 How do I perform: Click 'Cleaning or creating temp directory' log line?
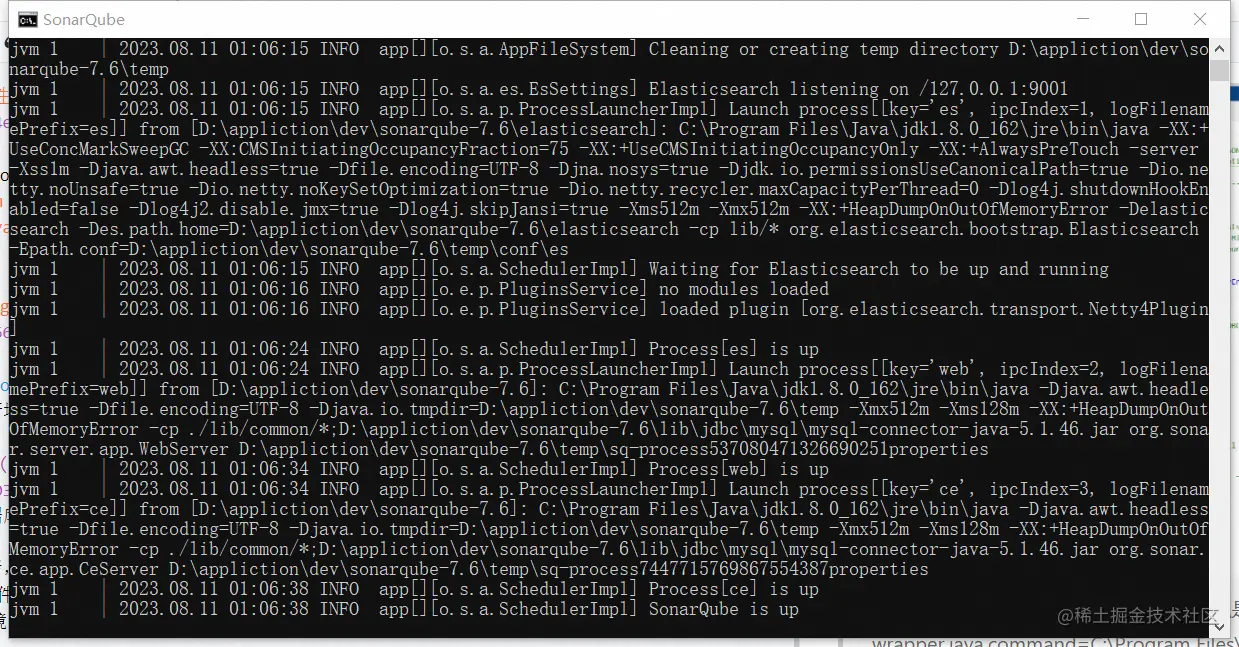[609, 59]
